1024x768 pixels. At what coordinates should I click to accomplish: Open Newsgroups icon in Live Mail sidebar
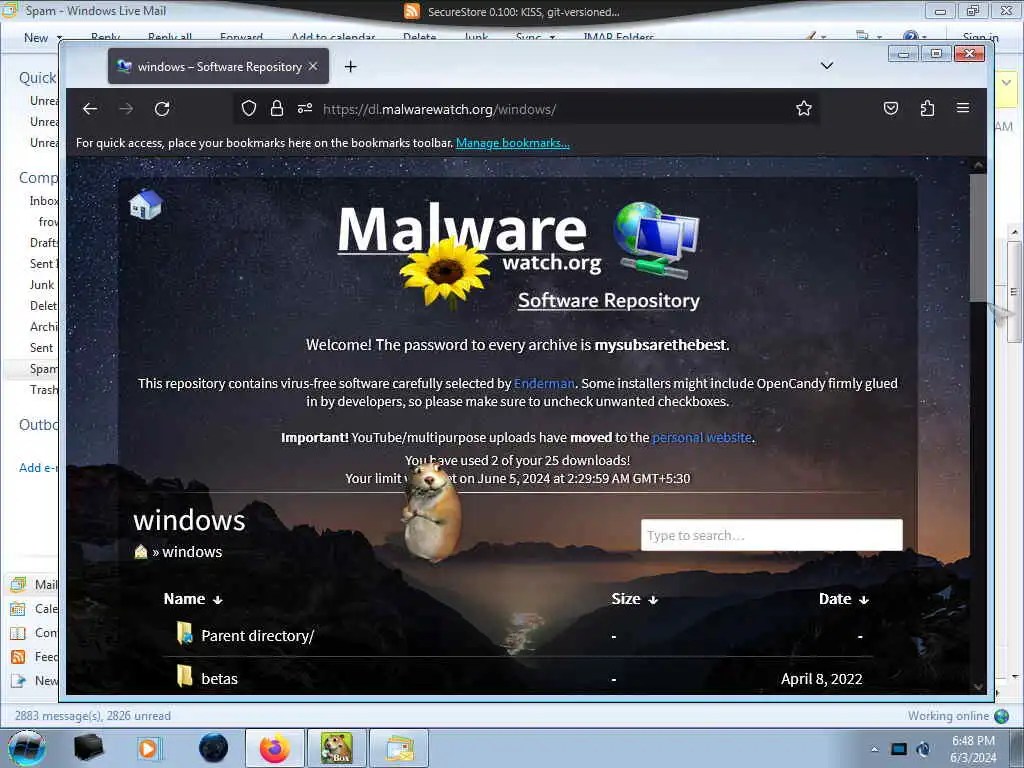click(18, 680)
